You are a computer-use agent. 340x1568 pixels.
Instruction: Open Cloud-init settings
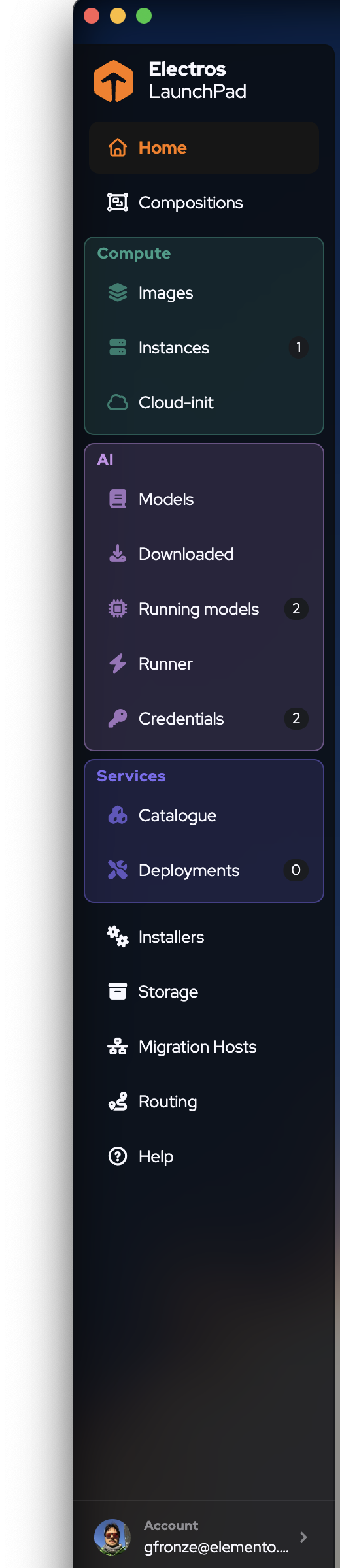point(204,402)
